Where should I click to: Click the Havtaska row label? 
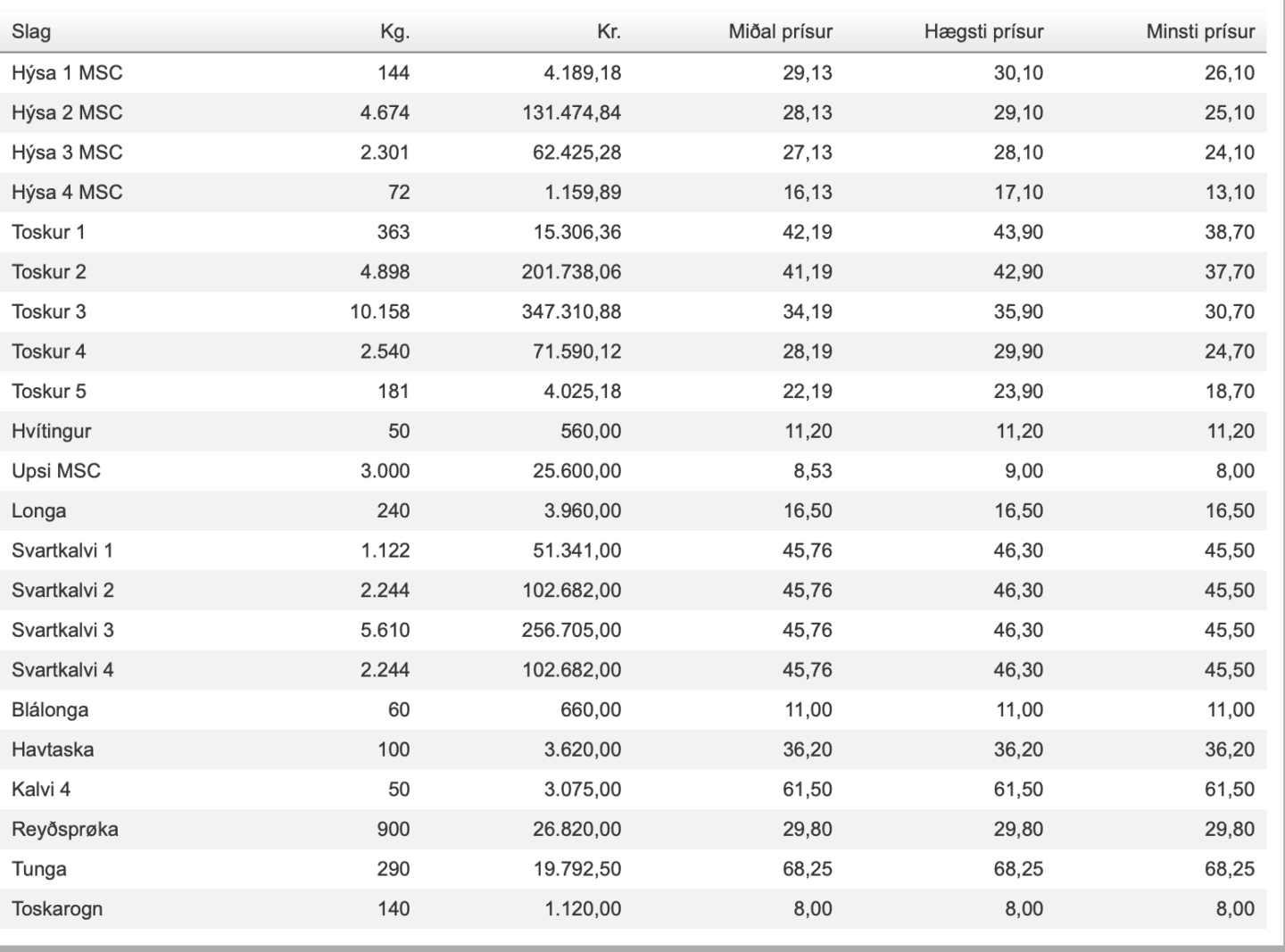[x=53, y=749]
